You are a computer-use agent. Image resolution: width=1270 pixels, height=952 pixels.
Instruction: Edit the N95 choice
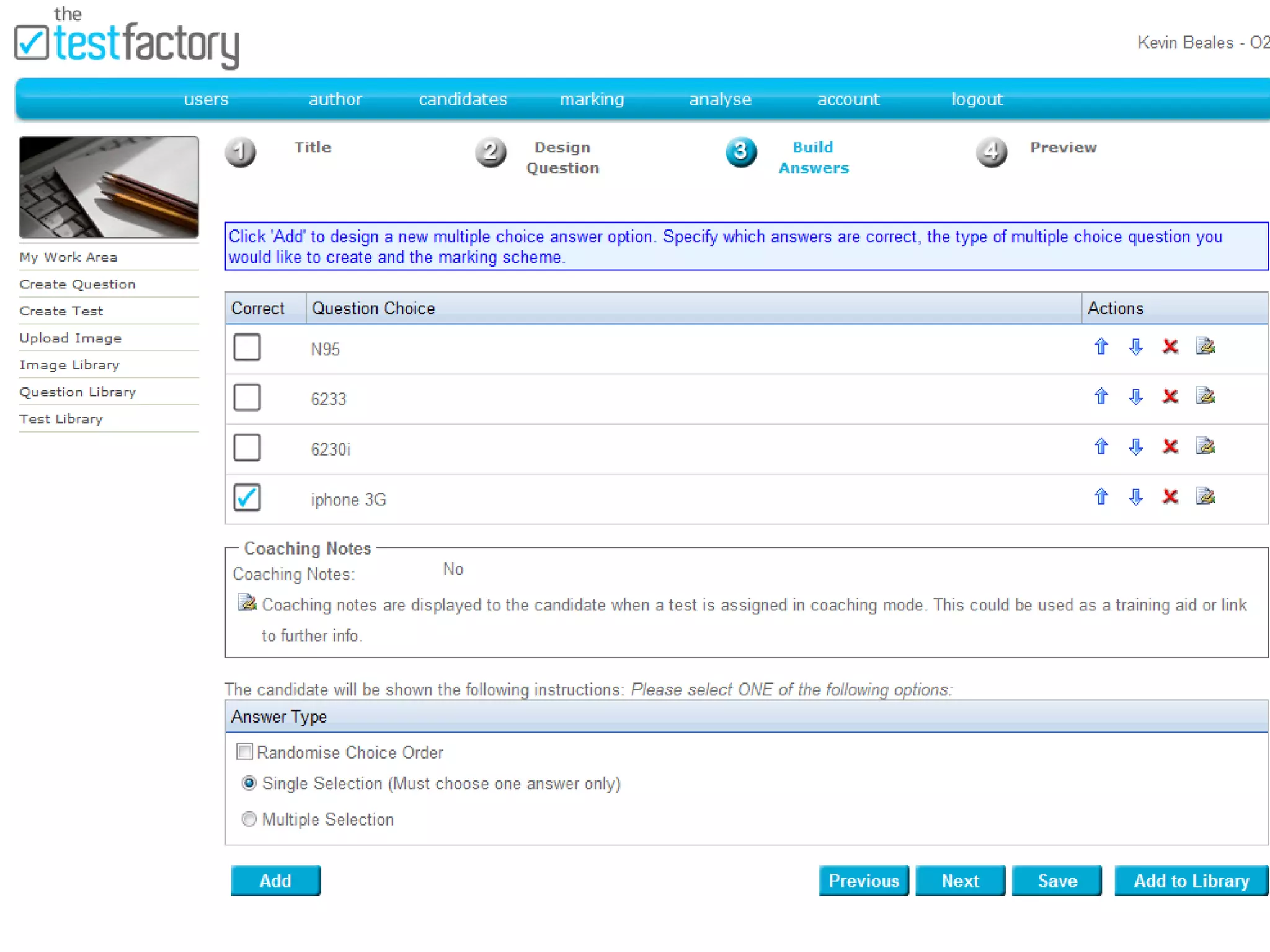pos(1205,346)
